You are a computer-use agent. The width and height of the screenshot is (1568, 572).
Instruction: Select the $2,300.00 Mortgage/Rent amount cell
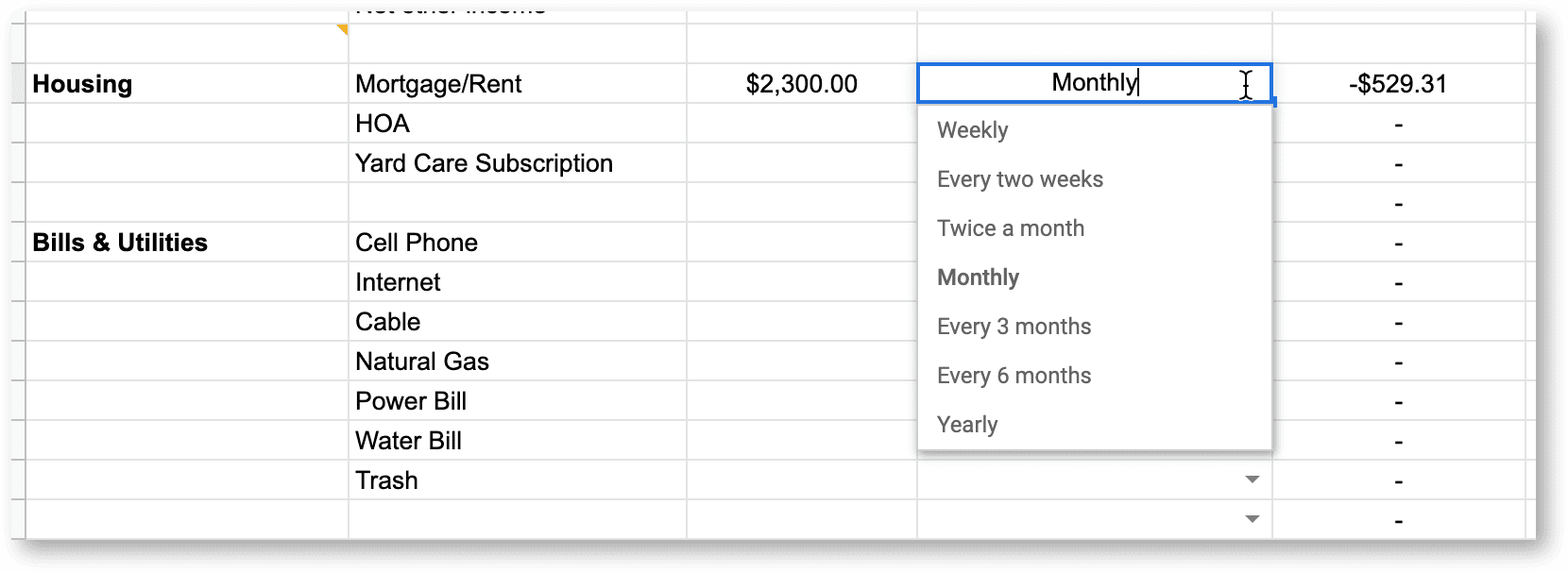(x=801, y=84)
